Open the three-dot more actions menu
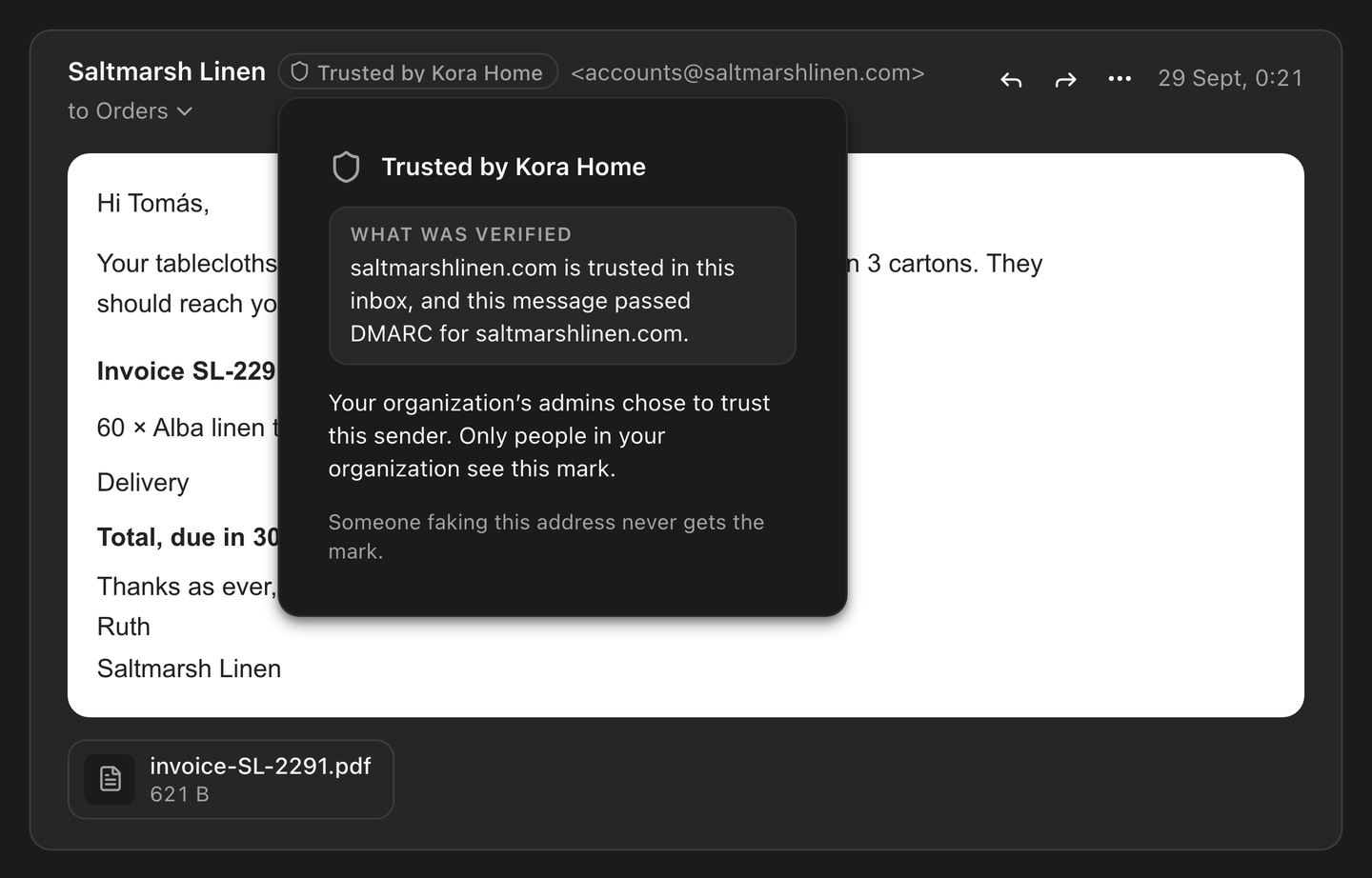 tap(1120, 79)
